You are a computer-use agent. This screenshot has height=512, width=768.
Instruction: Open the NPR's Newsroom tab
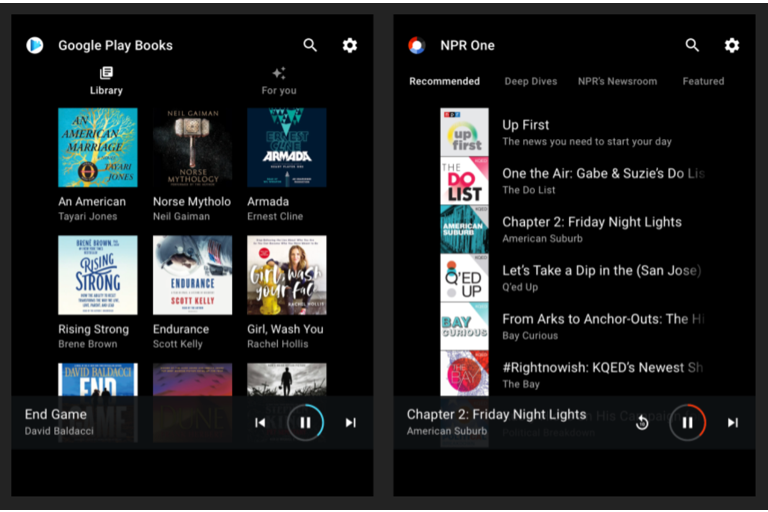[617, 81]
